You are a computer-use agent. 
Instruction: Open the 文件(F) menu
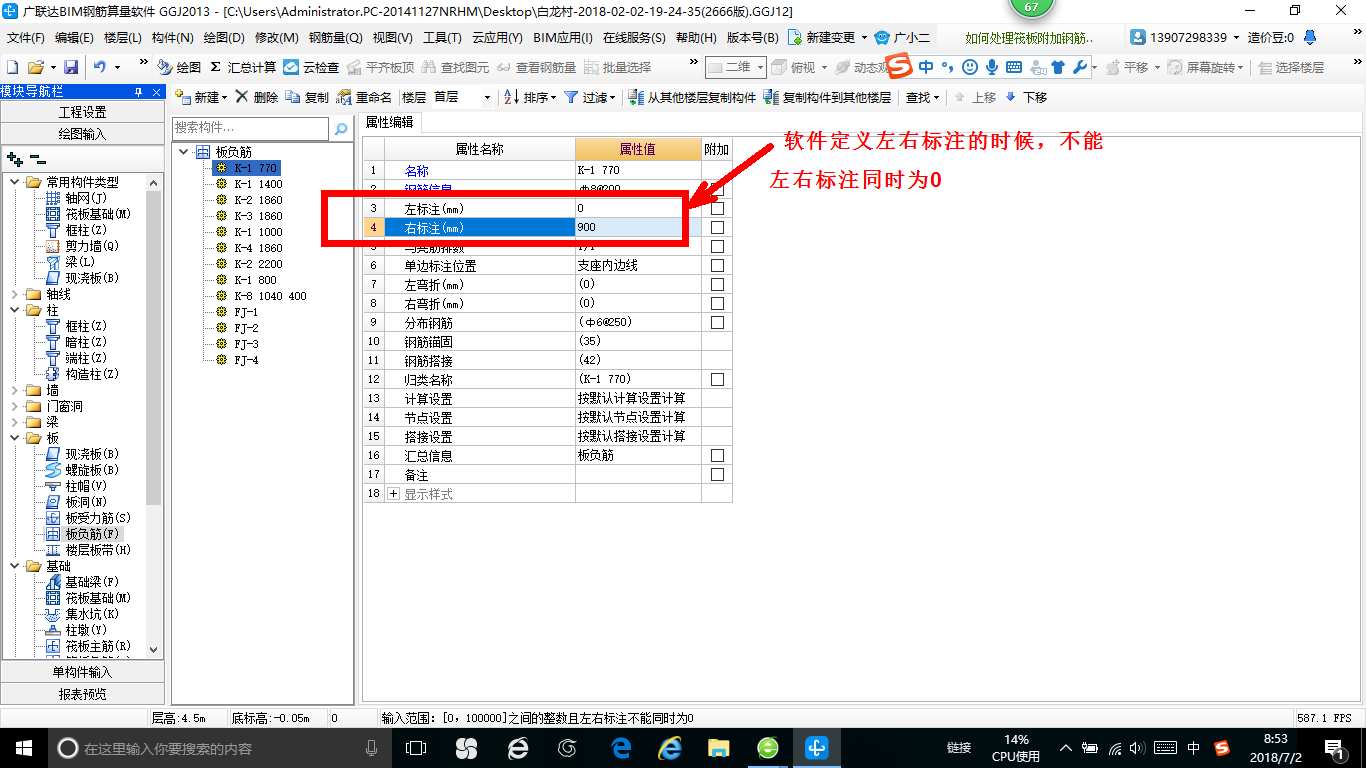26,38
